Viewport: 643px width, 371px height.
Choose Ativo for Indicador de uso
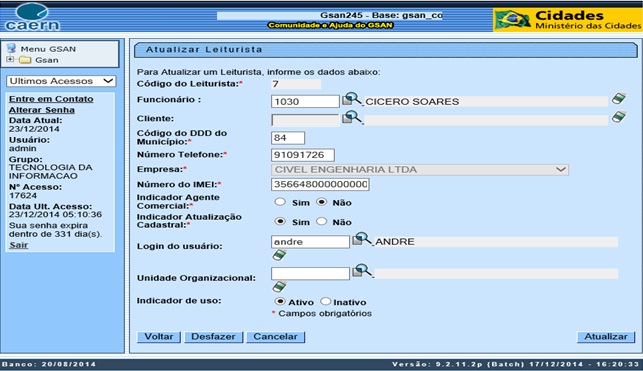280,301
